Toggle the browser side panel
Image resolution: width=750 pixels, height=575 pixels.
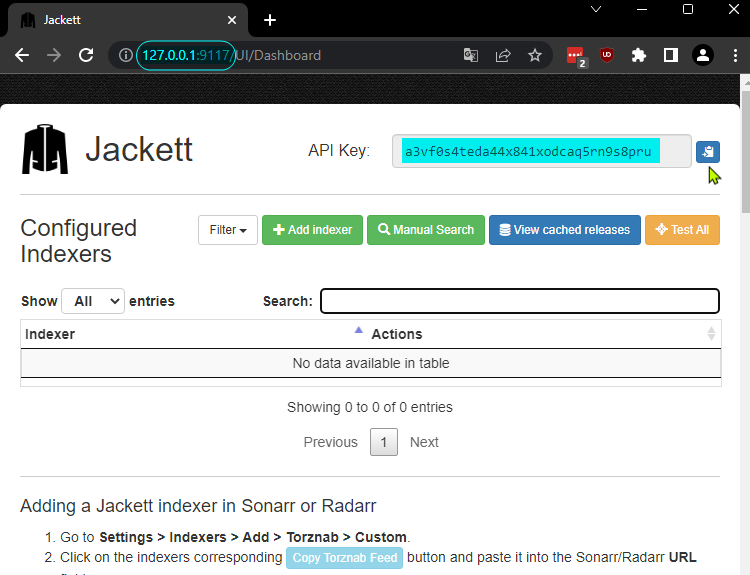671,55
